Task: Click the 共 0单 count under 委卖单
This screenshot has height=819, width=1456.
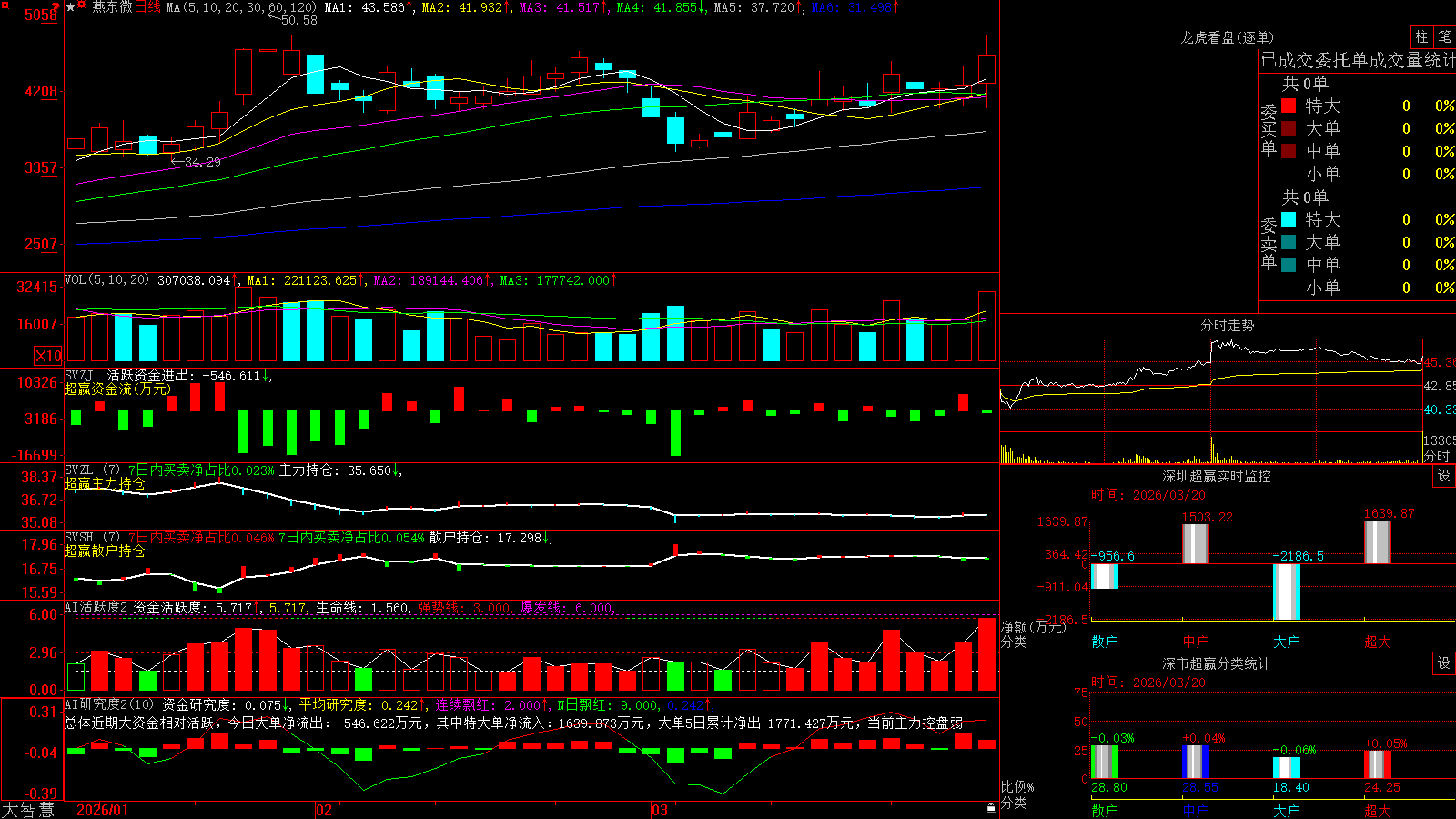Action: 1305,197
